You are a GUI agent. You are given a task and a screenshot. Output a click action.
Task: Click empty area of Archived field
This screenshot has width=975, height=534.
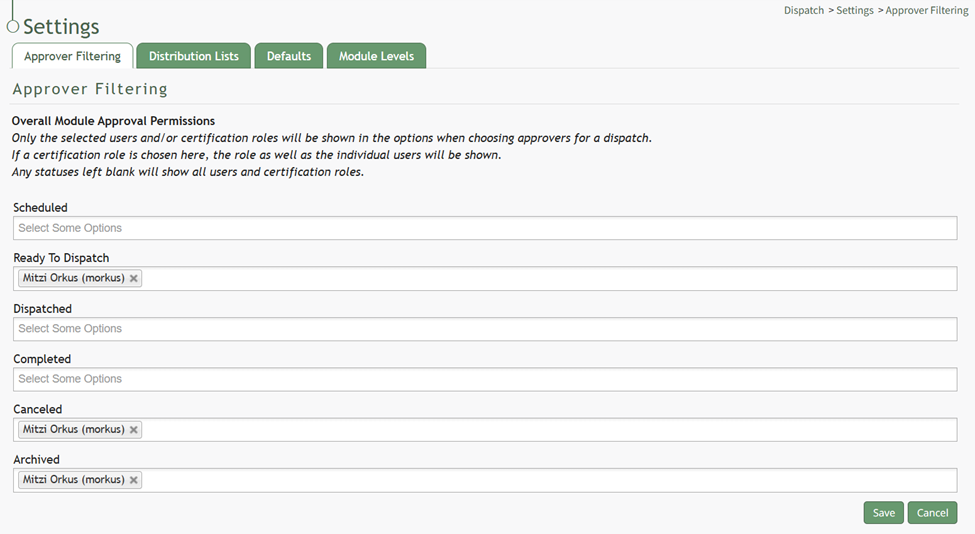click(x=550, y=480)
